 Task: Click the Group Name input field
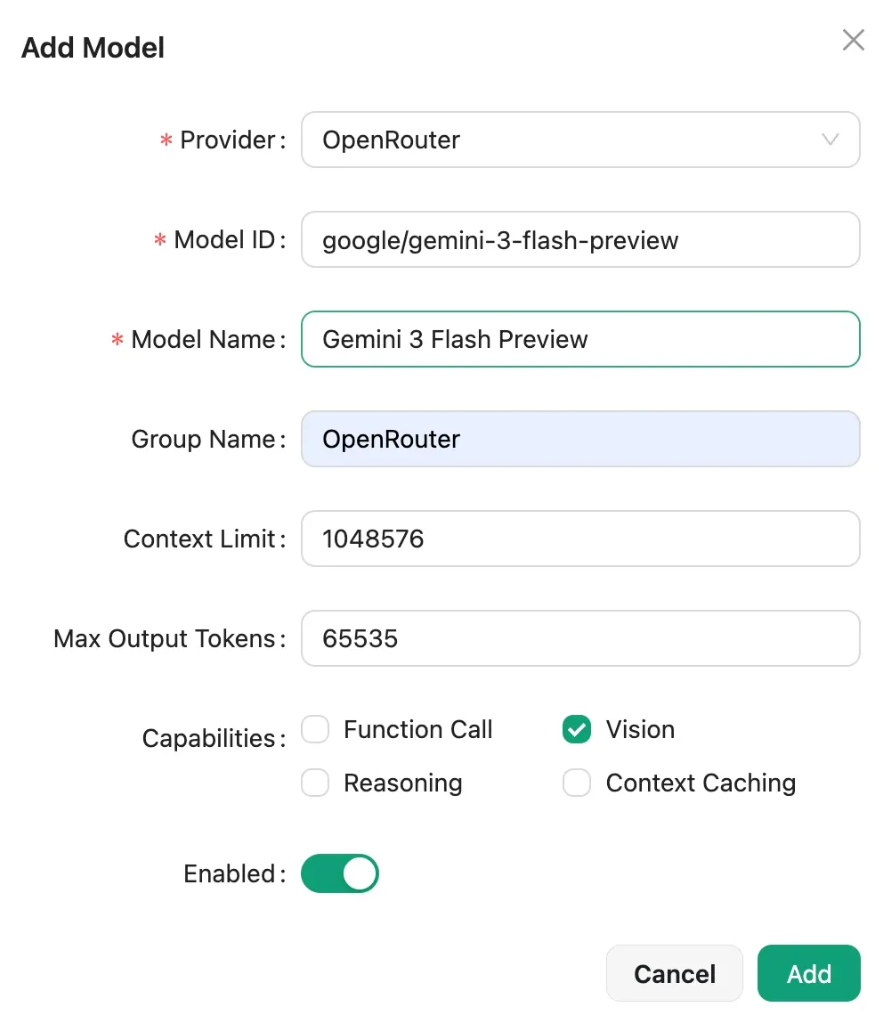coord(580,439)
